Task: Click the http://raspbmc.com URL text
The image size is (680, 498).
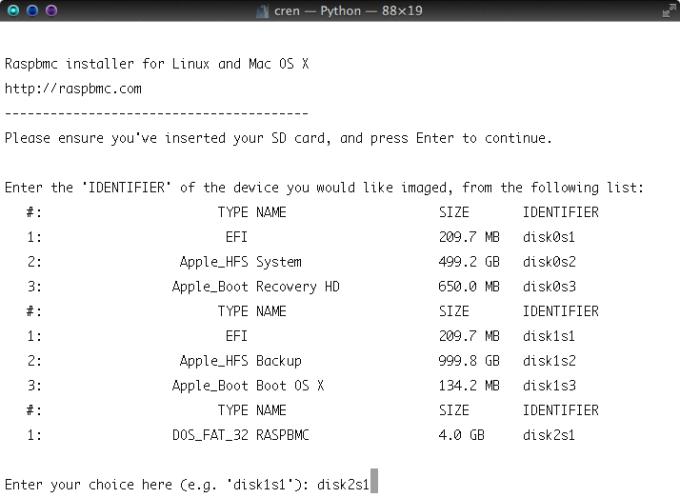Action: [73, 89]
